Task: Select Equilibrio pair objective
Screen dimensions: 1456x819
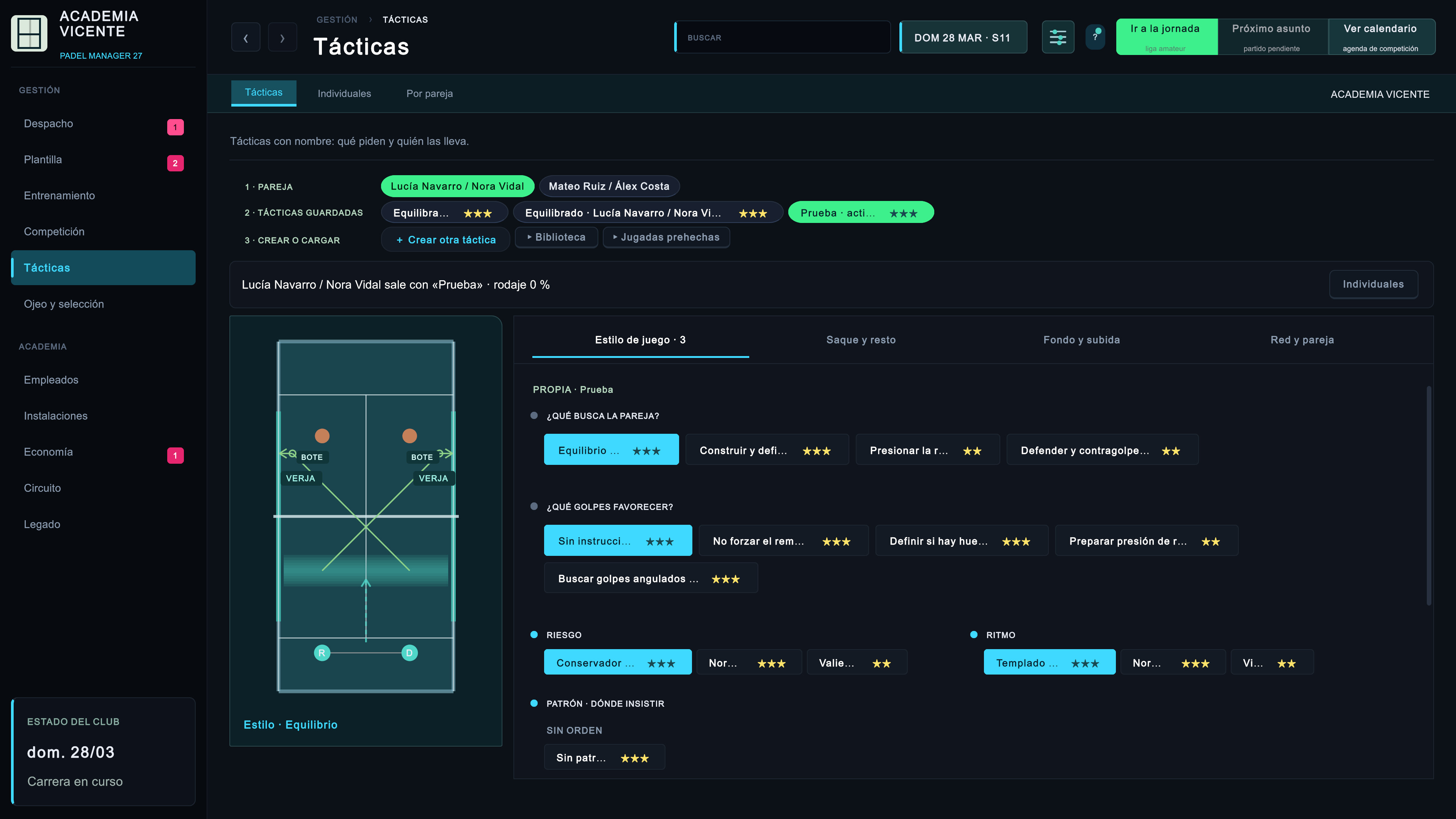Action: coord(611,450)
